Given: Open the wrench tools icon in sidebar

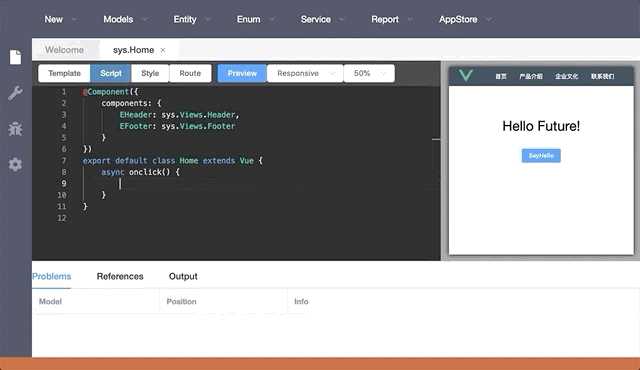Looking at the screenshot, I should (x=15, y=93).
